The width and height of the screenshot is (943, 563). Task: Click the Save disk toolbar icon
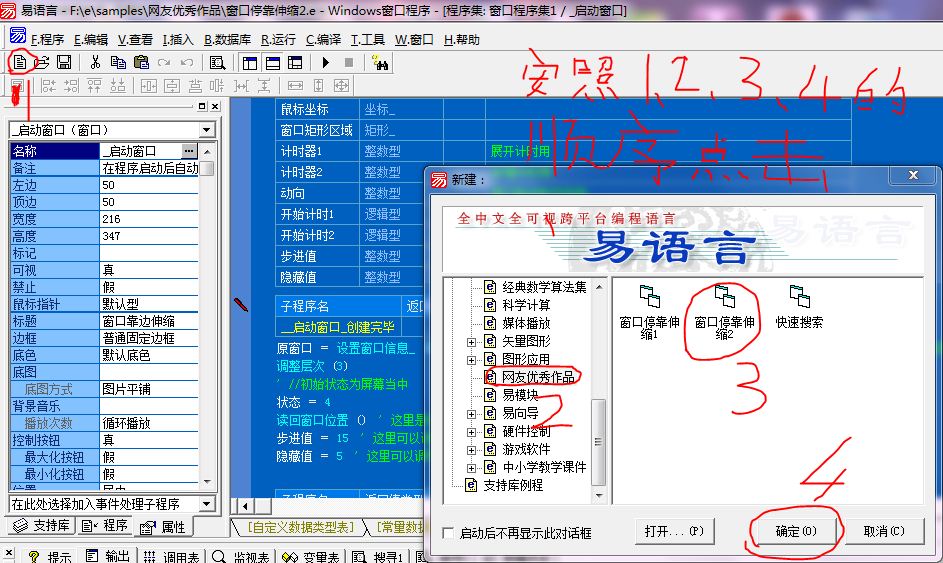pos(63,62)
